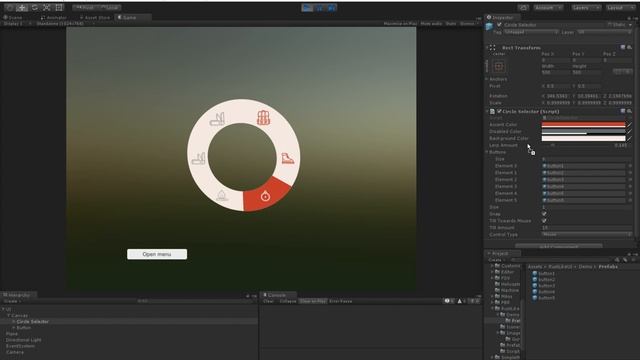640x360 pixels.
Task: Select the Hand tool in toolbar
Action: (9, 7)
